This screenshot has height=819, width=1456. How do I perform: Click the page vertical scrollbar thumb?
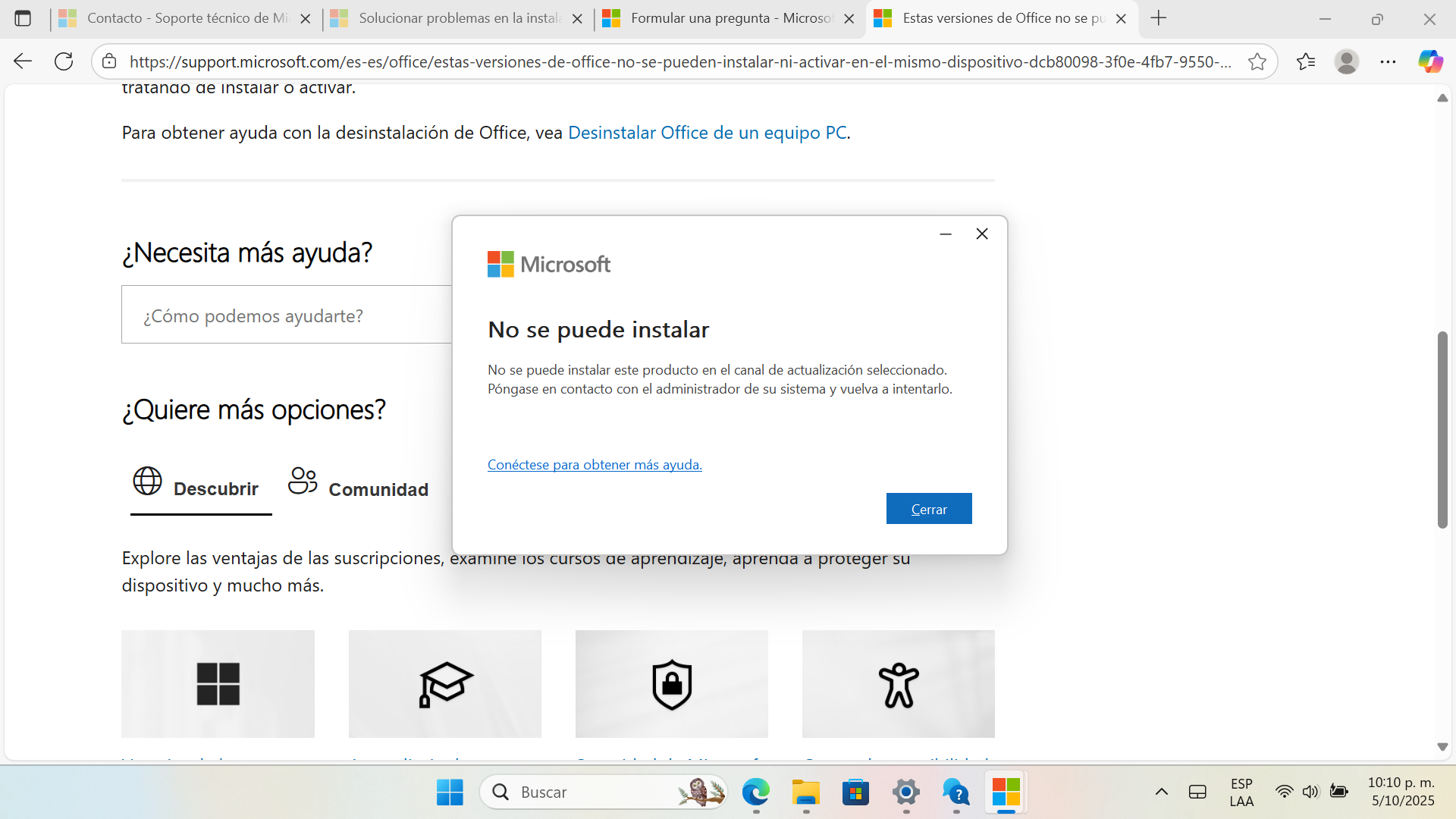pos(1442,429)
